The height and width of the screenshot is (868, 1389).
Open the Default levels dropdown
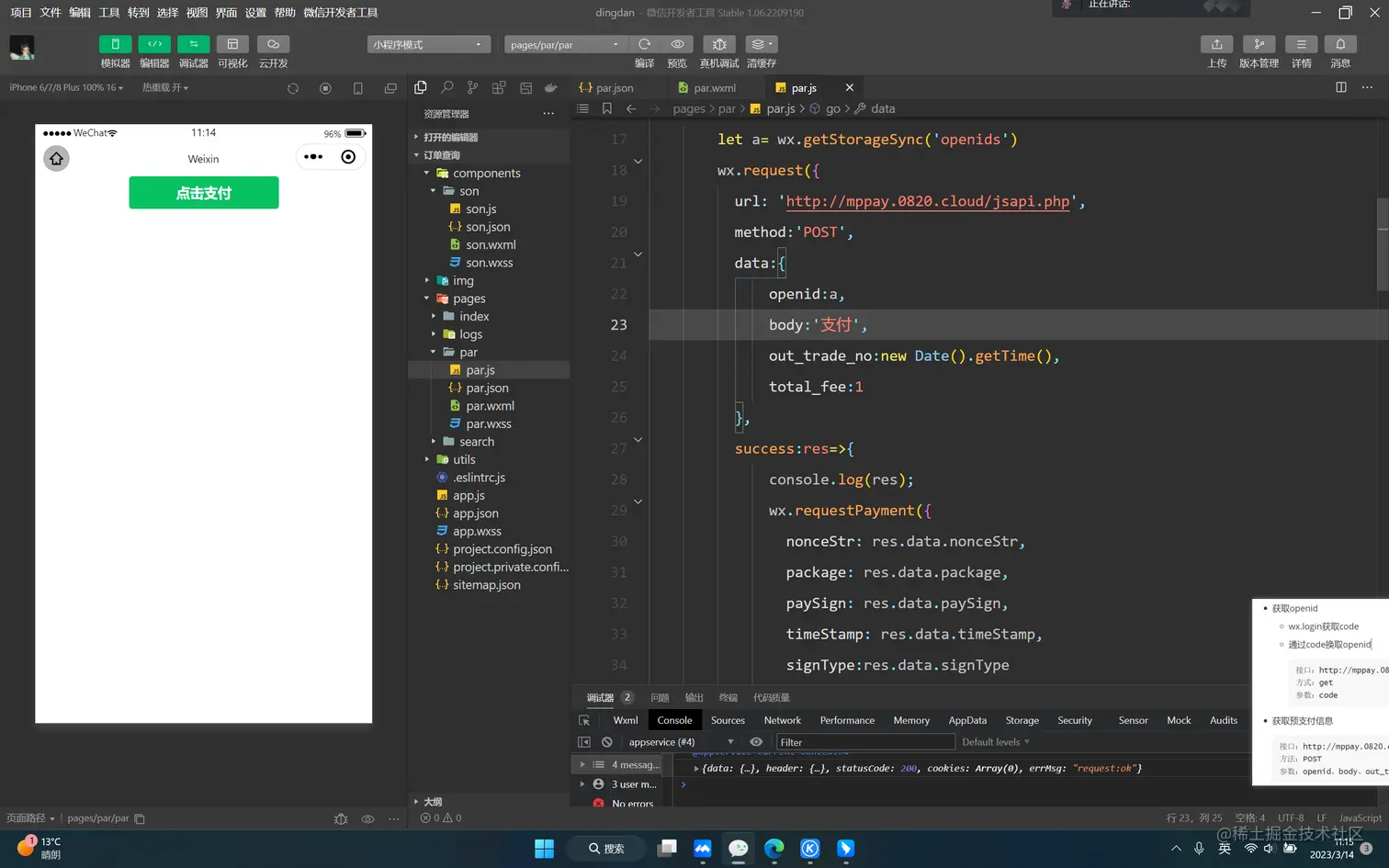click(x=996, y=742)
